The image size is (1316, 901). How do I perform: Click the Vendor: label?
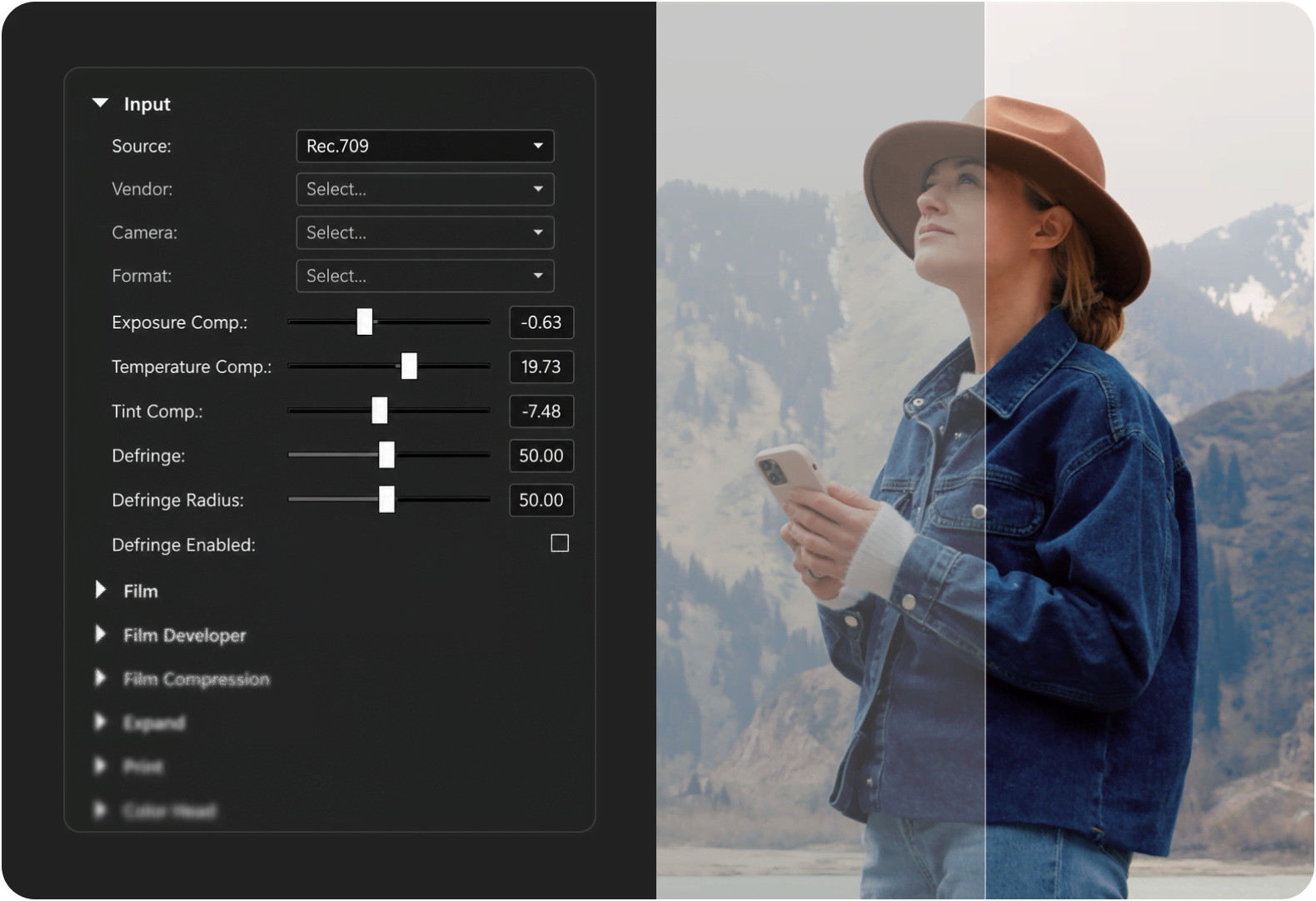pyautogui.click(x=142, y=189)
